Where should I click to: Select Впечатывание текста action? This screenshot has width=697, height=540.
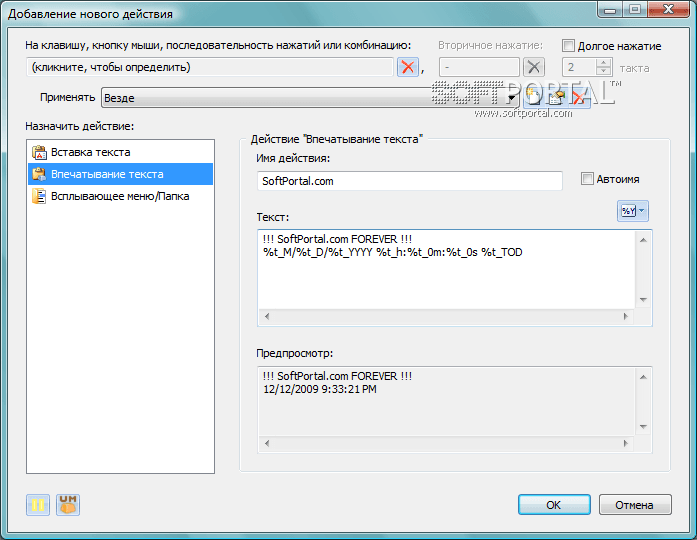[120, 174]
